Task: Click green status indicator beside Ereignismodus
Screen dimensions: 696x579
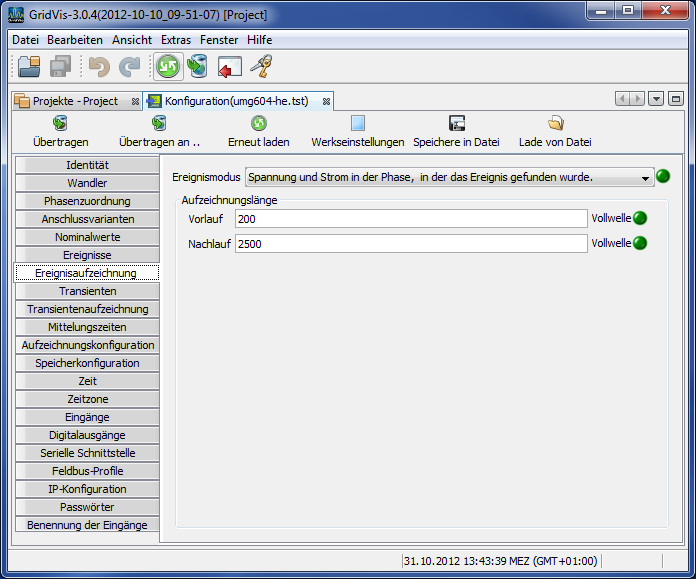Action: coord(663,176)
